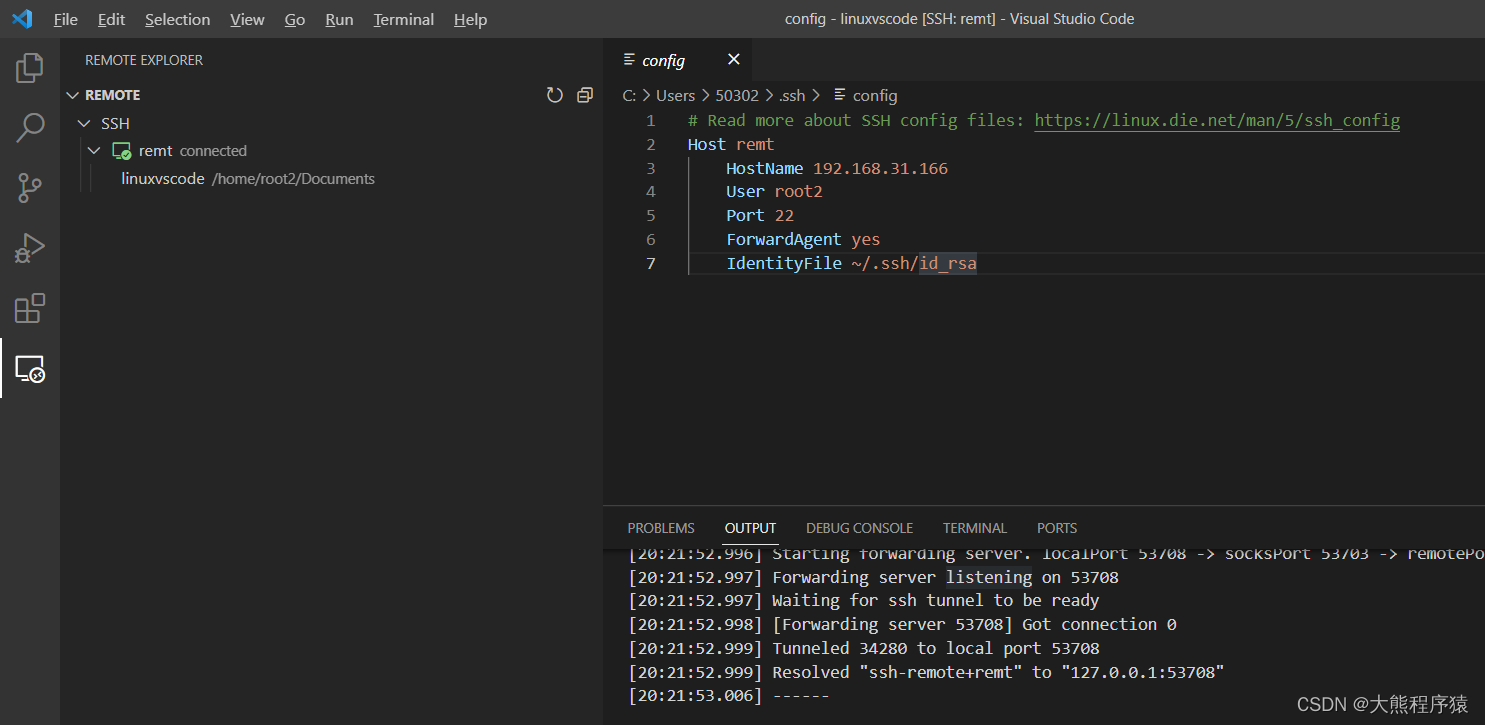The image size is (1485, 725).
Task: Click the Users breadcrumb segment
Action: click(x=675, y=95)
